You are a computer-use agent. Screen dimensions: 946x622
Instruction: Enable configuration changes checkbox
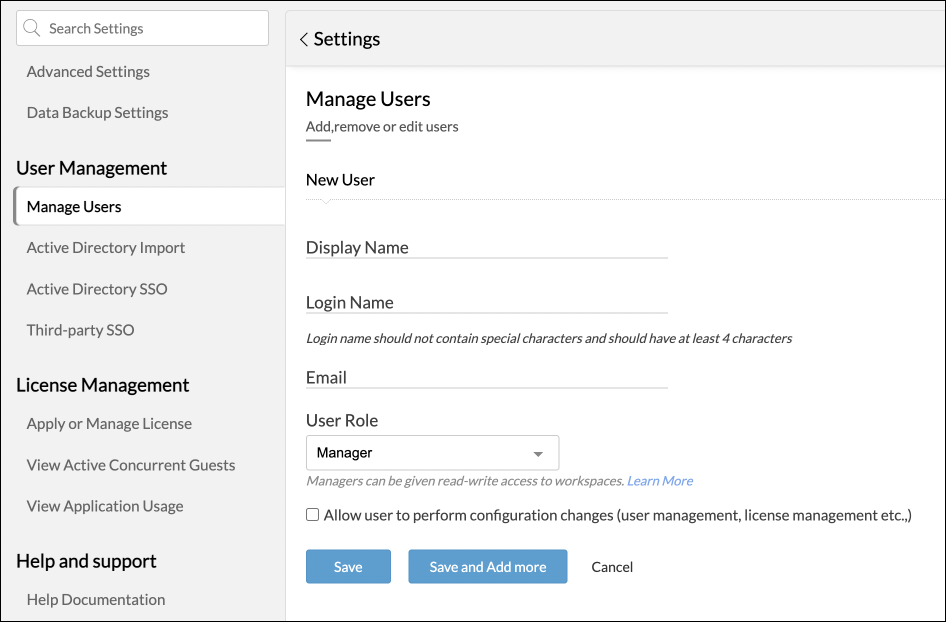point(313,515)
